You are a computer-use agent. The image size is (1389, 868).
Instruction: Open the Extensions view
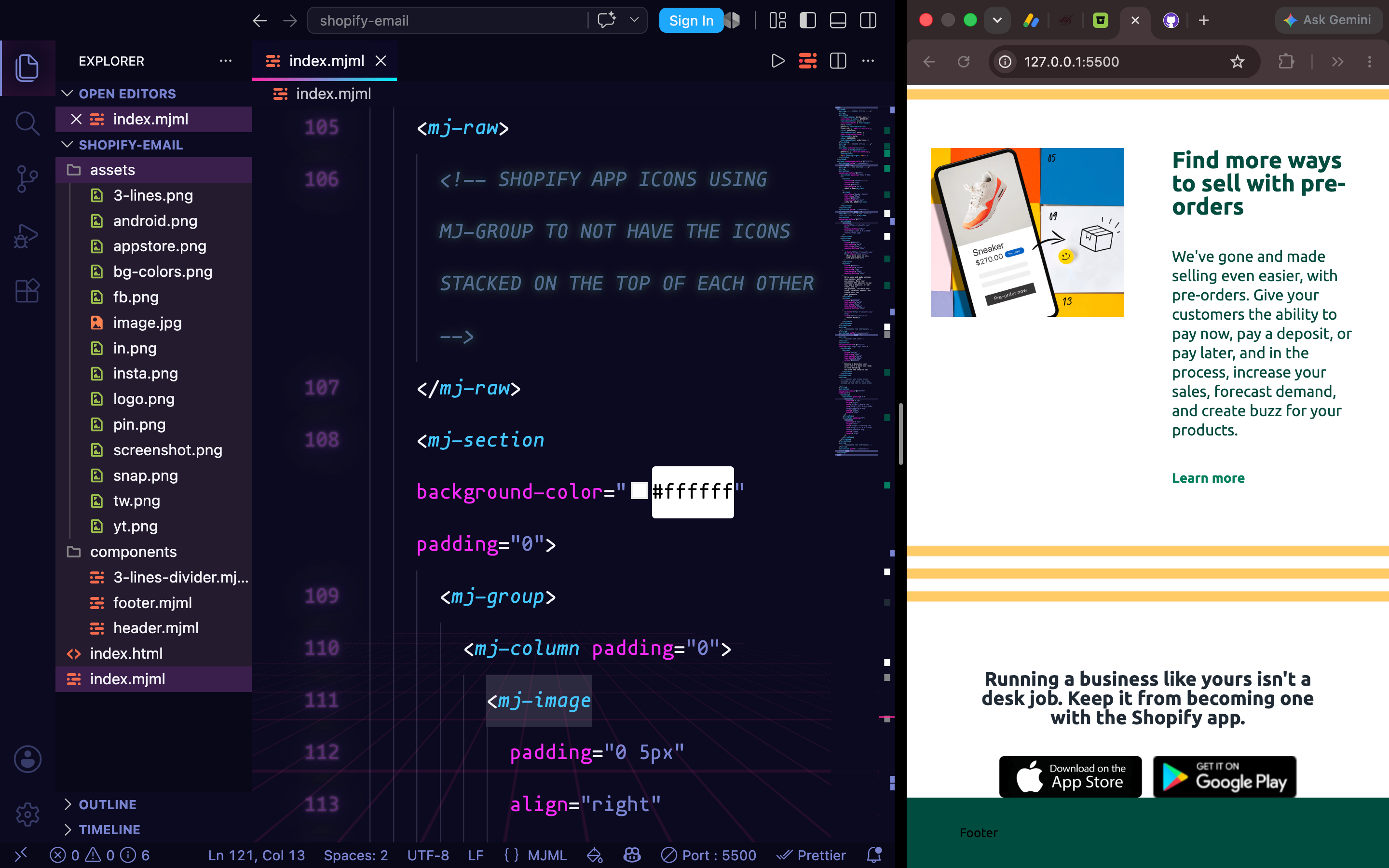(x=27, y=291)
